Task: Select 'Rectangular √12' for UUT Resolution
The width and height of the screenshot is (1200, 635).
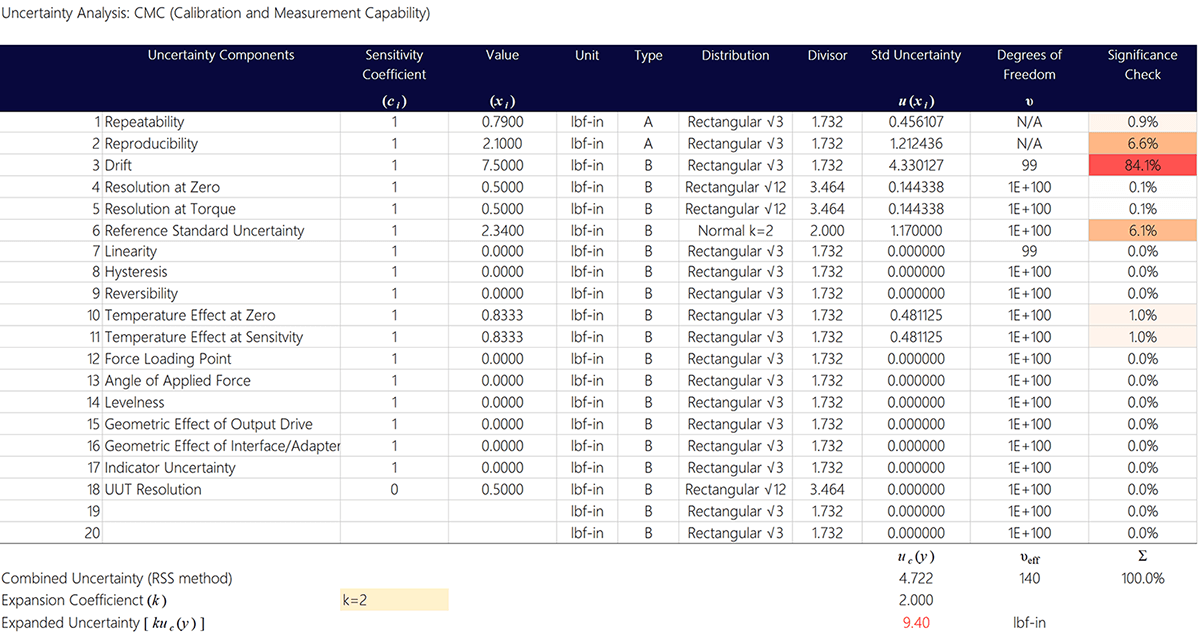Action: [x=735, y=490]
